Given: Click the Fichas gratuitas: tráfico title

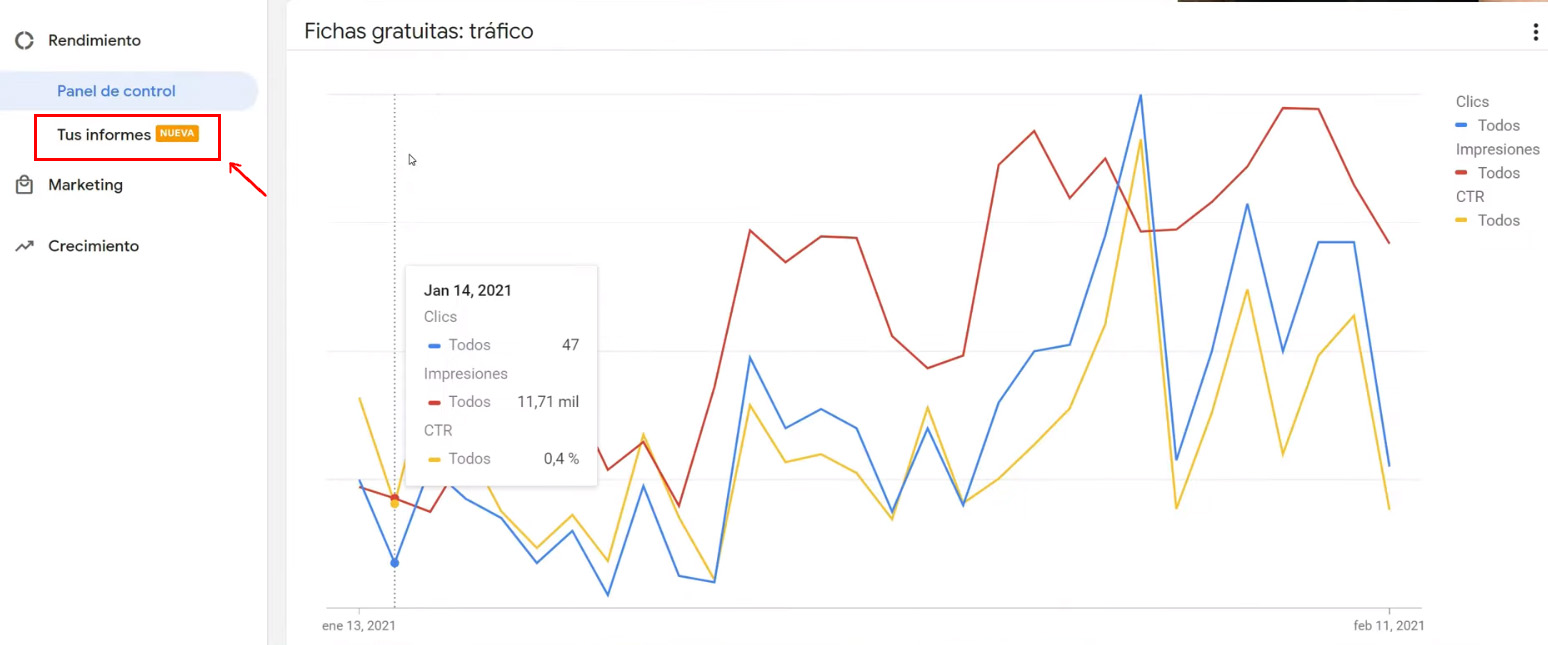Looking at the screenshot, I should pos(419,32).
